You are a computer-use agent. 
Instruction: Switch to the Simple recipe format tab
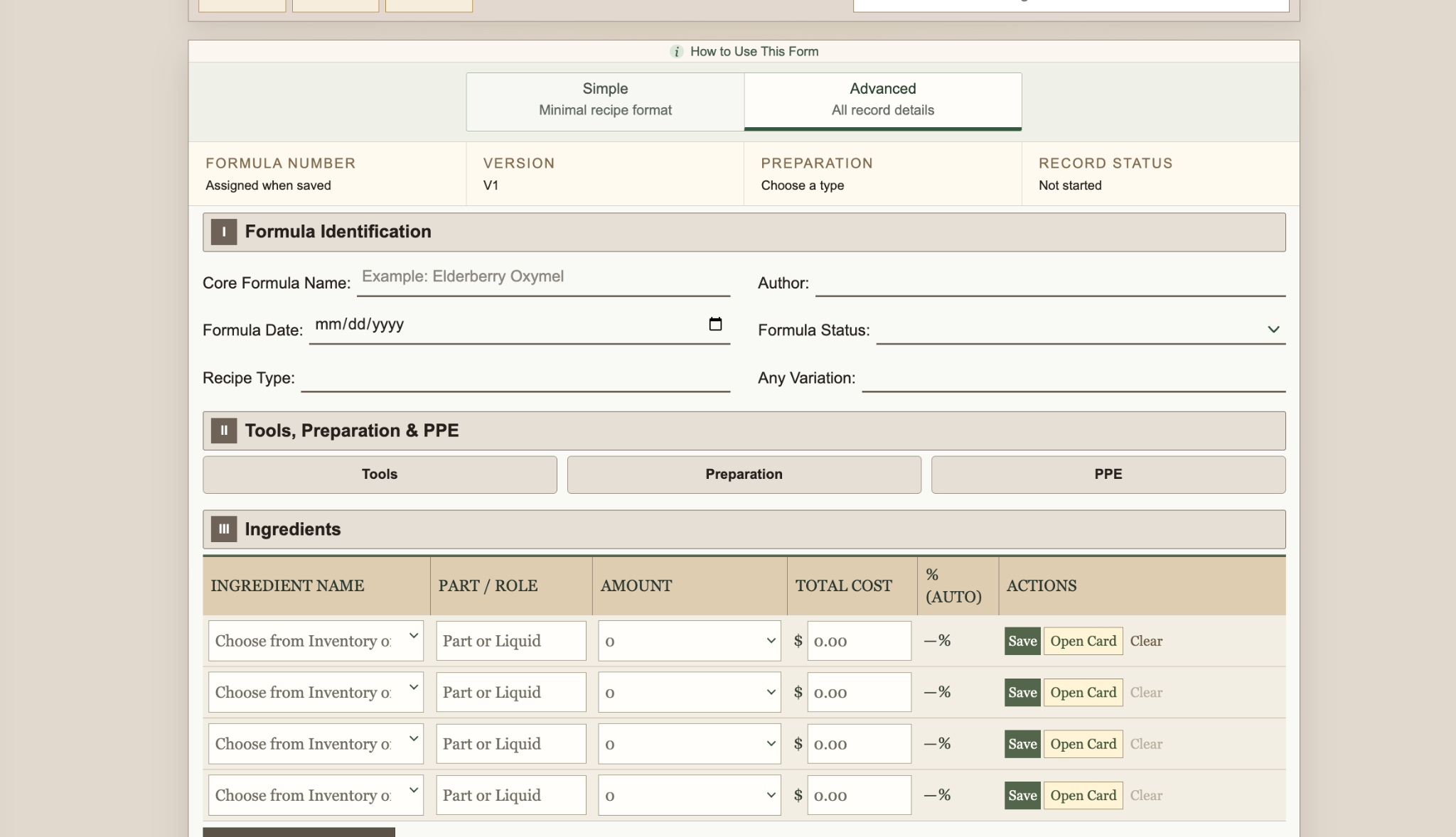tap(605, 102)
